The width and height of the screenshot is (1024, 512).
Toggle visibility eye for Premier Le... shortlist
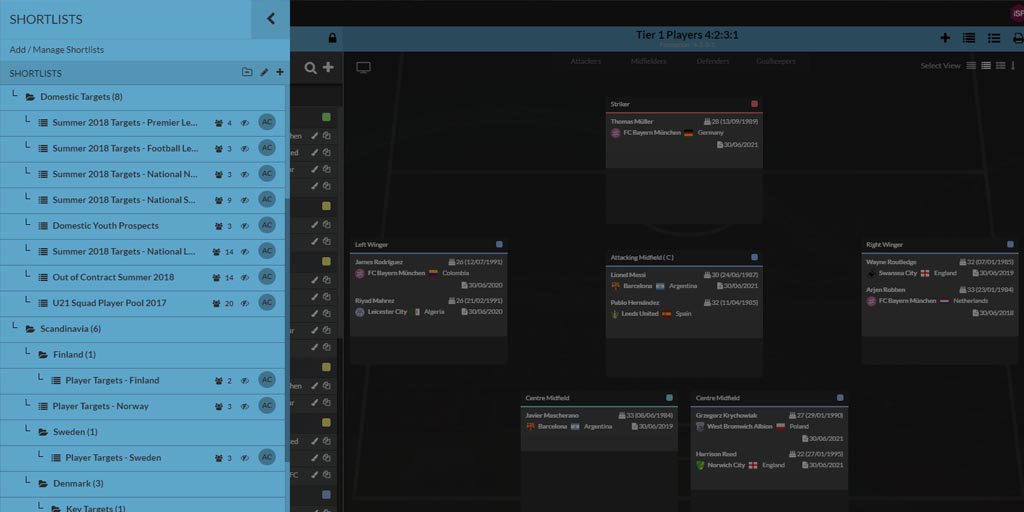[x=245, y=123]
